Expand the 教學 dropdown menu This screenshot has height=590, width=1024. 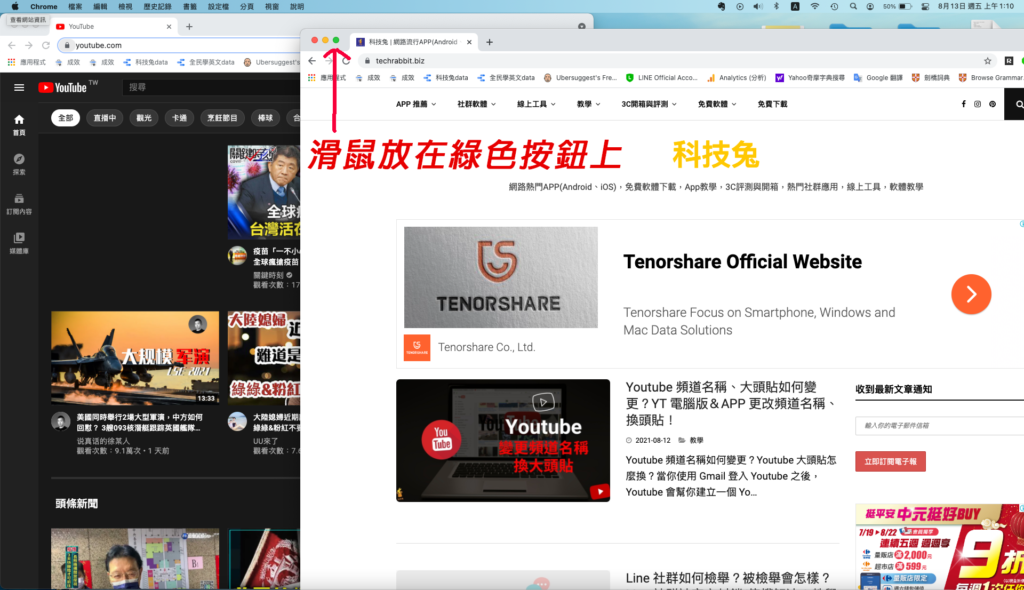point(588,104)
